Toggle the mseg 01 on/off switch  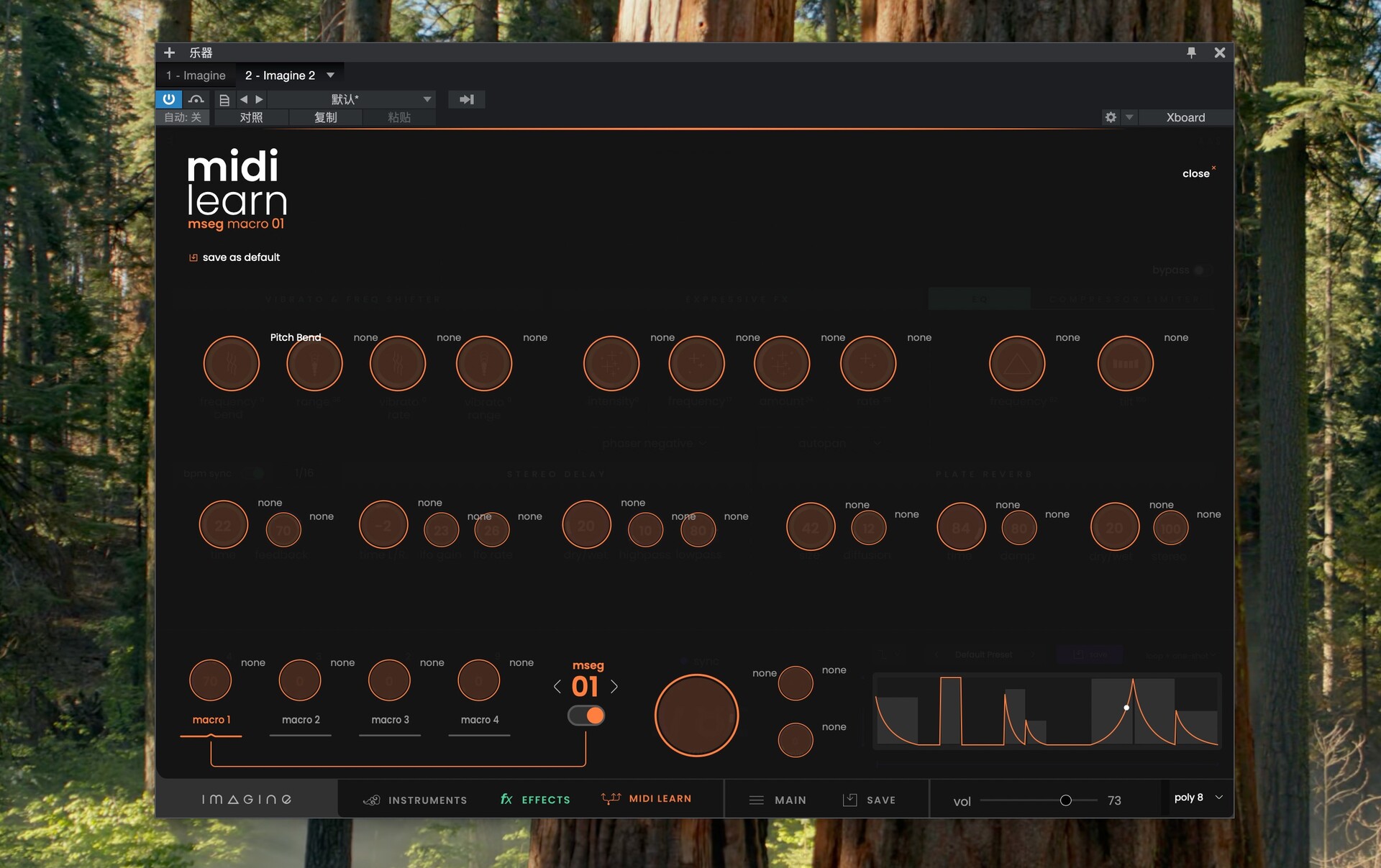[x=586, y=716]
